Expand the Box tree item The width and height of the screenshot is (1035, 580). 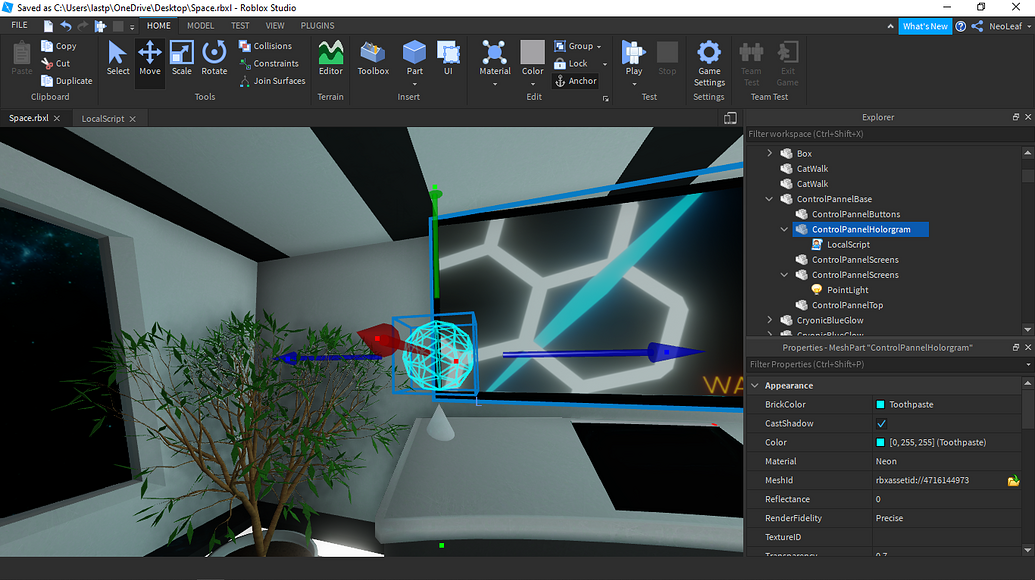pyautogui.click(x=769, y=153)
